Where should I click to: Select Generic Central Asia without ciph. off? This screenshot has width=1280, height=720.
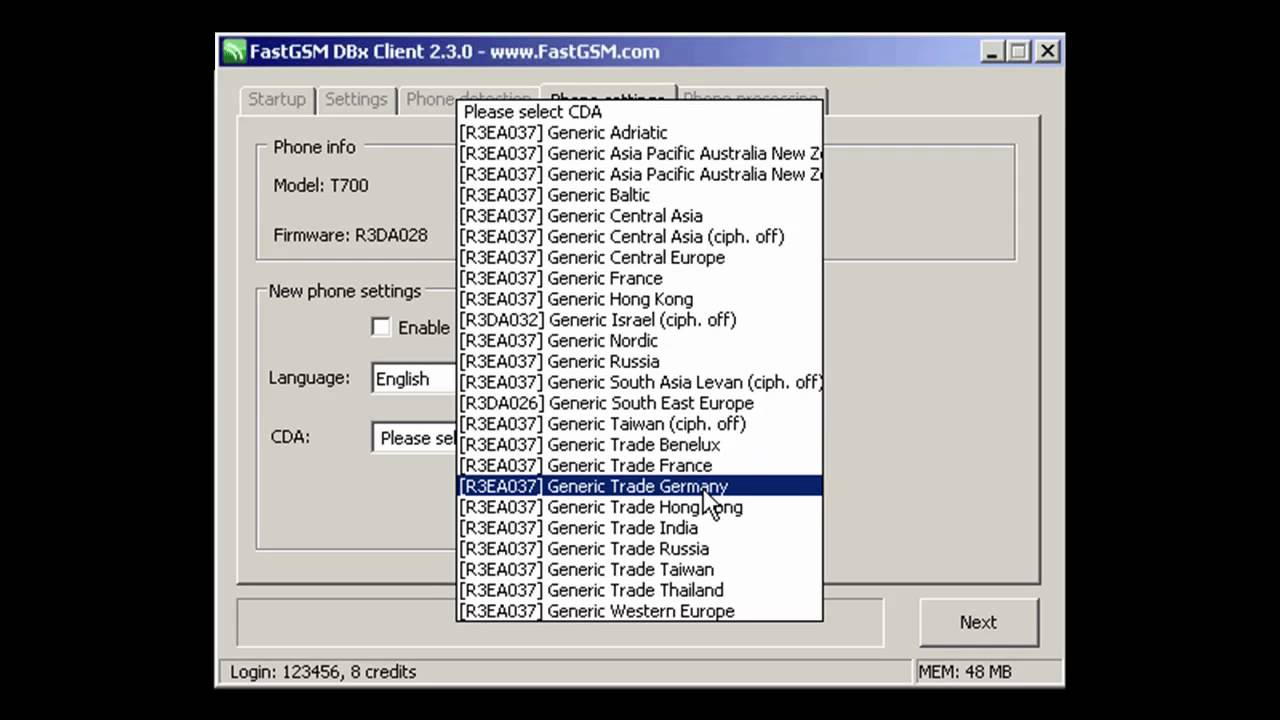click(640, 216)
